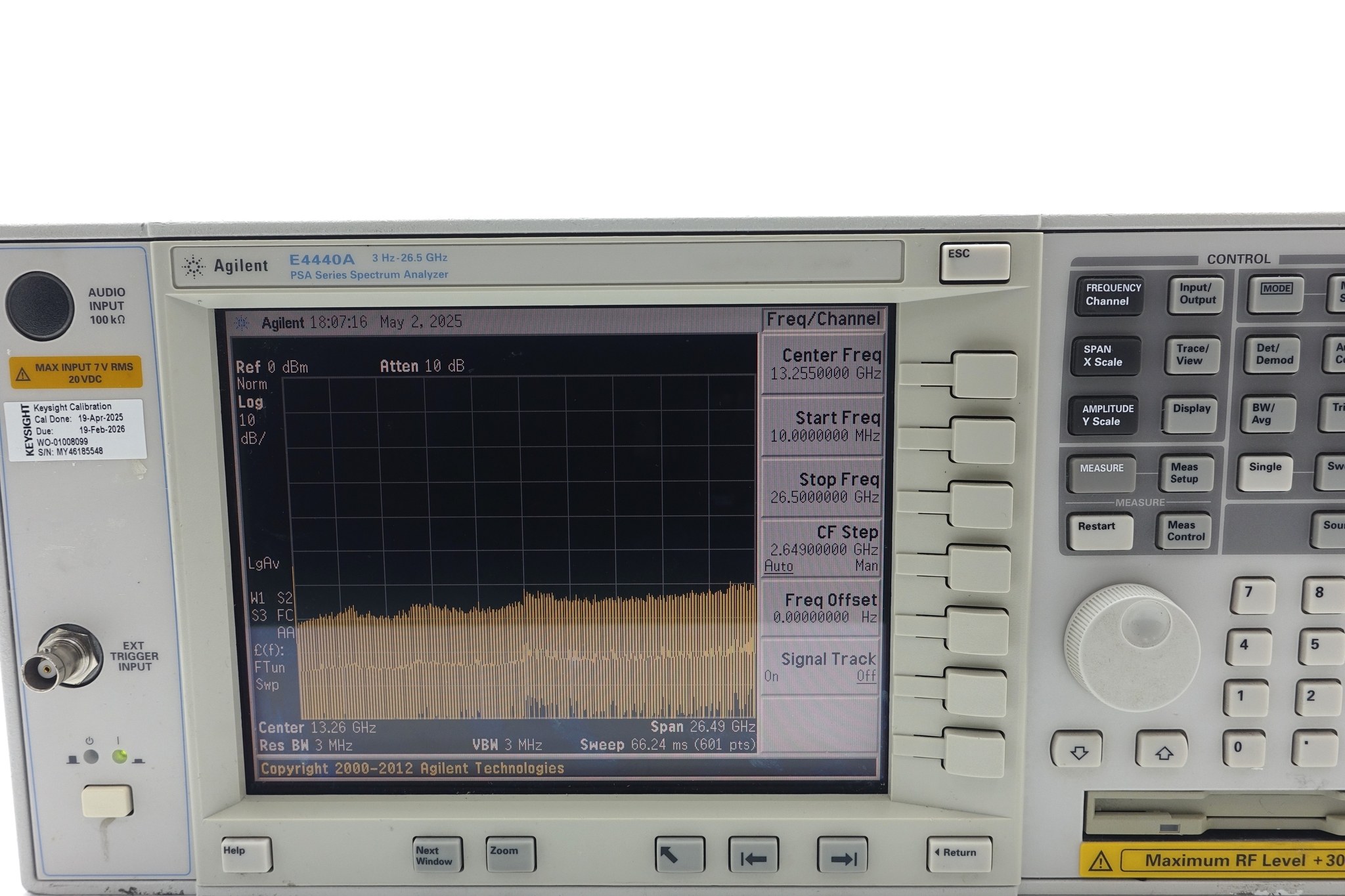The height and width of the screenshot is (896, 1345).
Task: Click the EXT TRIGGER INPUT connector
Action: [61, 658]
